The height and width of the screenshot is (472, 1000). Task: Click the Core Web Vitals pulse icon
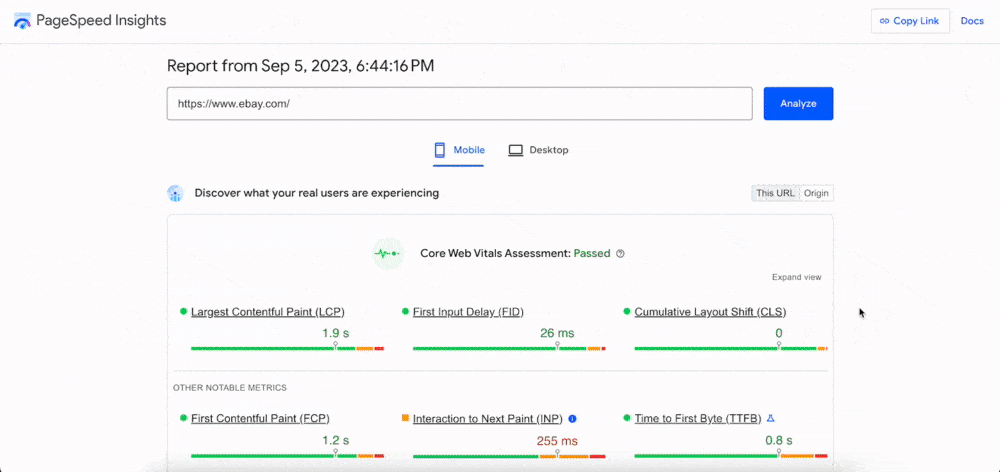pos(387,253)
